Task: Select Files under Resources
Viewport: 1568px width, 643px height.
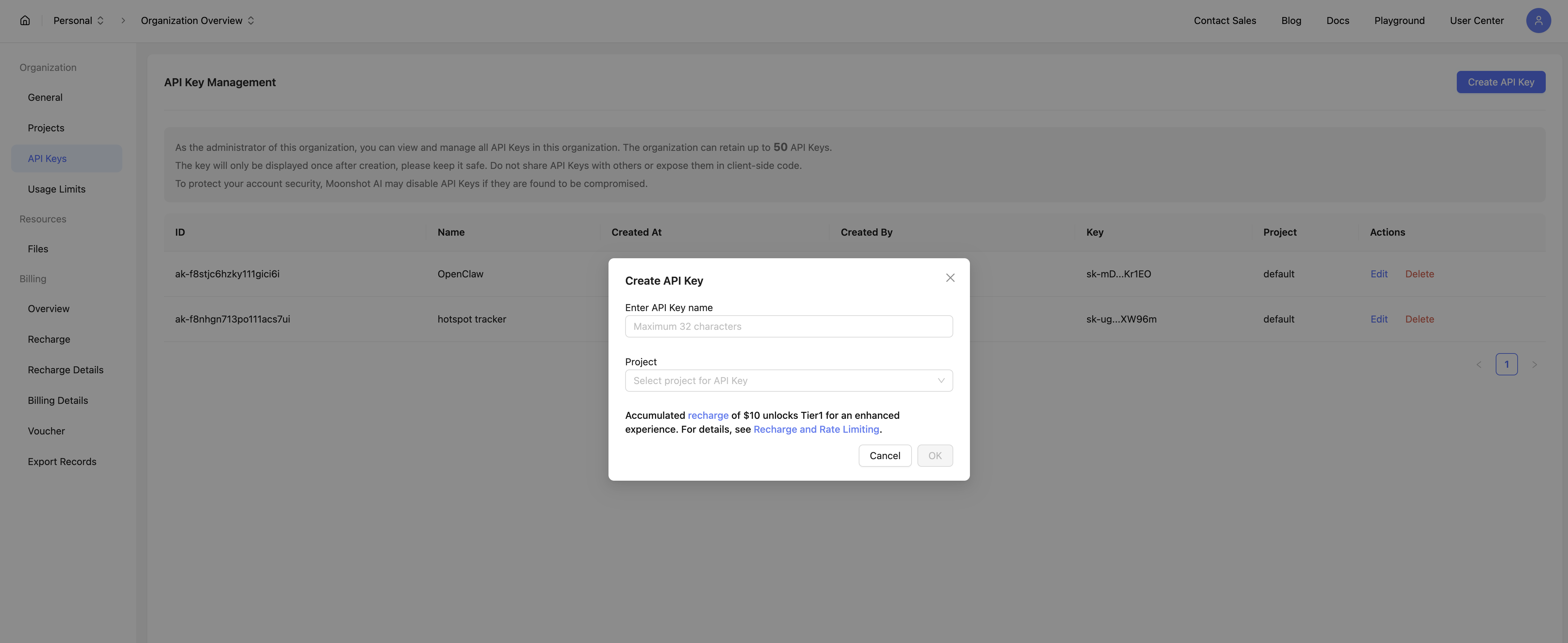Action: coord(38,249)
